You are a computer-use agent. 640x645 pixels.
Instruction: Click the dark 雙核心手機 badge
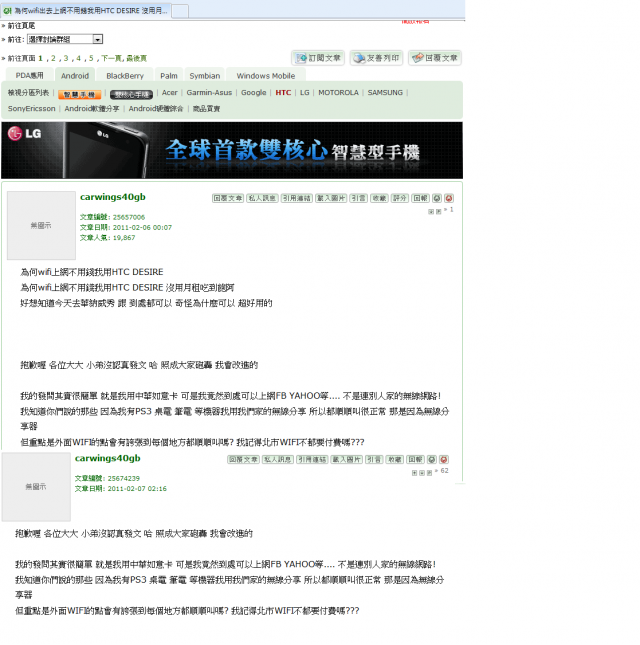[132, 95]
